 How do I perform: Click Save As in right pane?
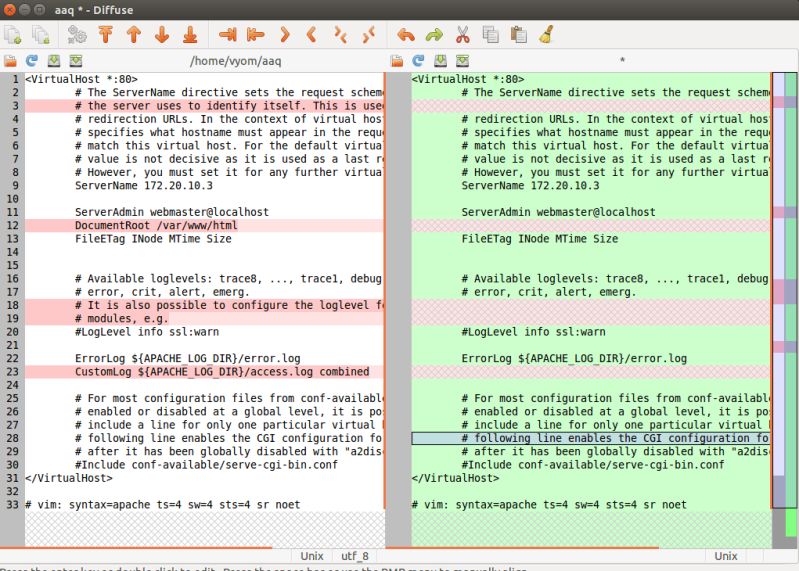point(463,61)
